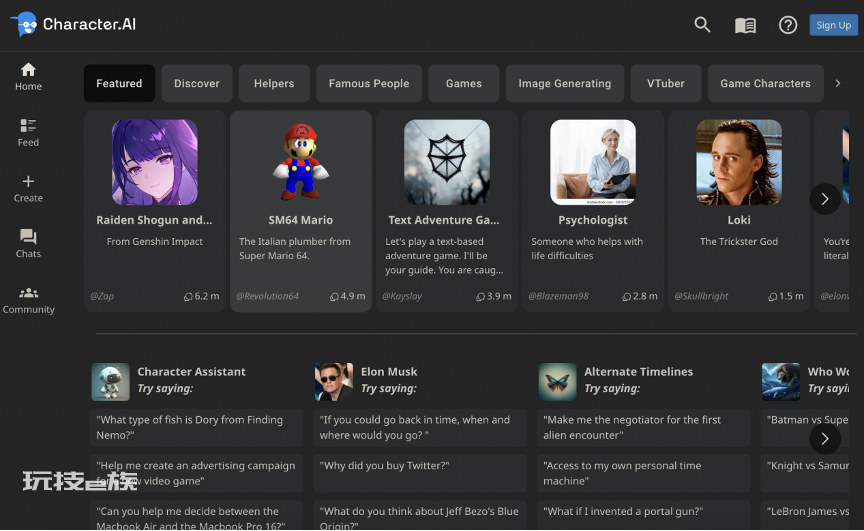The image size is (864, 531).
Task: Try the advertising campaign prompt
Action: [x=197, y=473]
